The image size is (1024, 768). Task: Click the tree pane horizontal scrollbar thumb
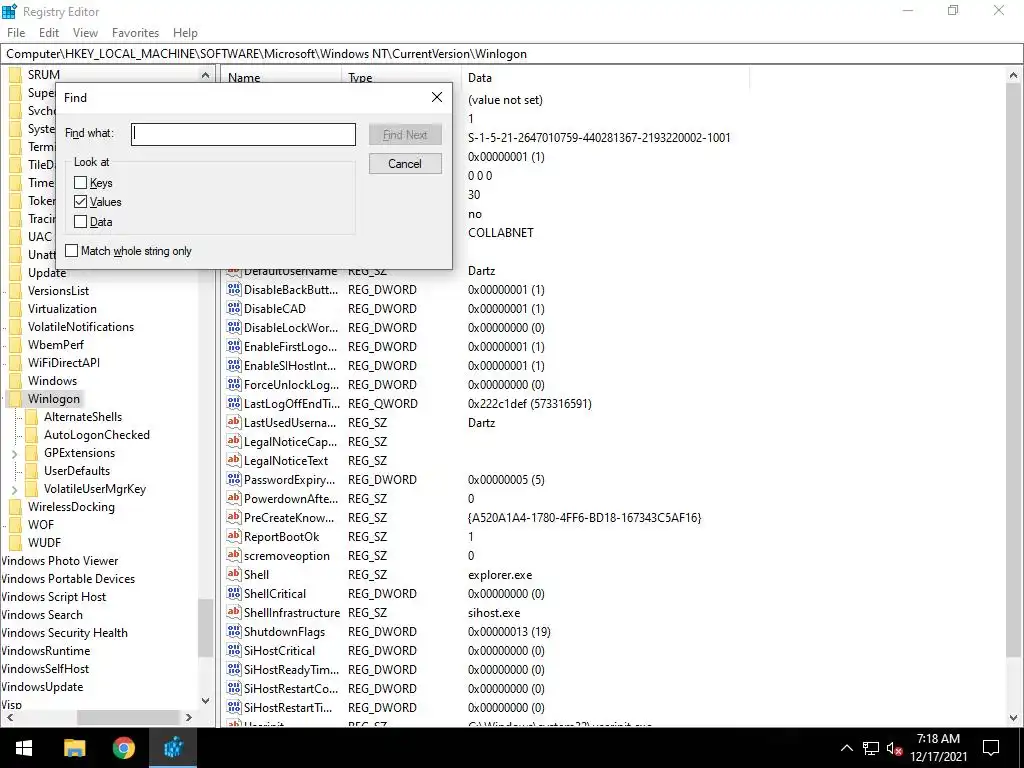click(x=128, y=717)
